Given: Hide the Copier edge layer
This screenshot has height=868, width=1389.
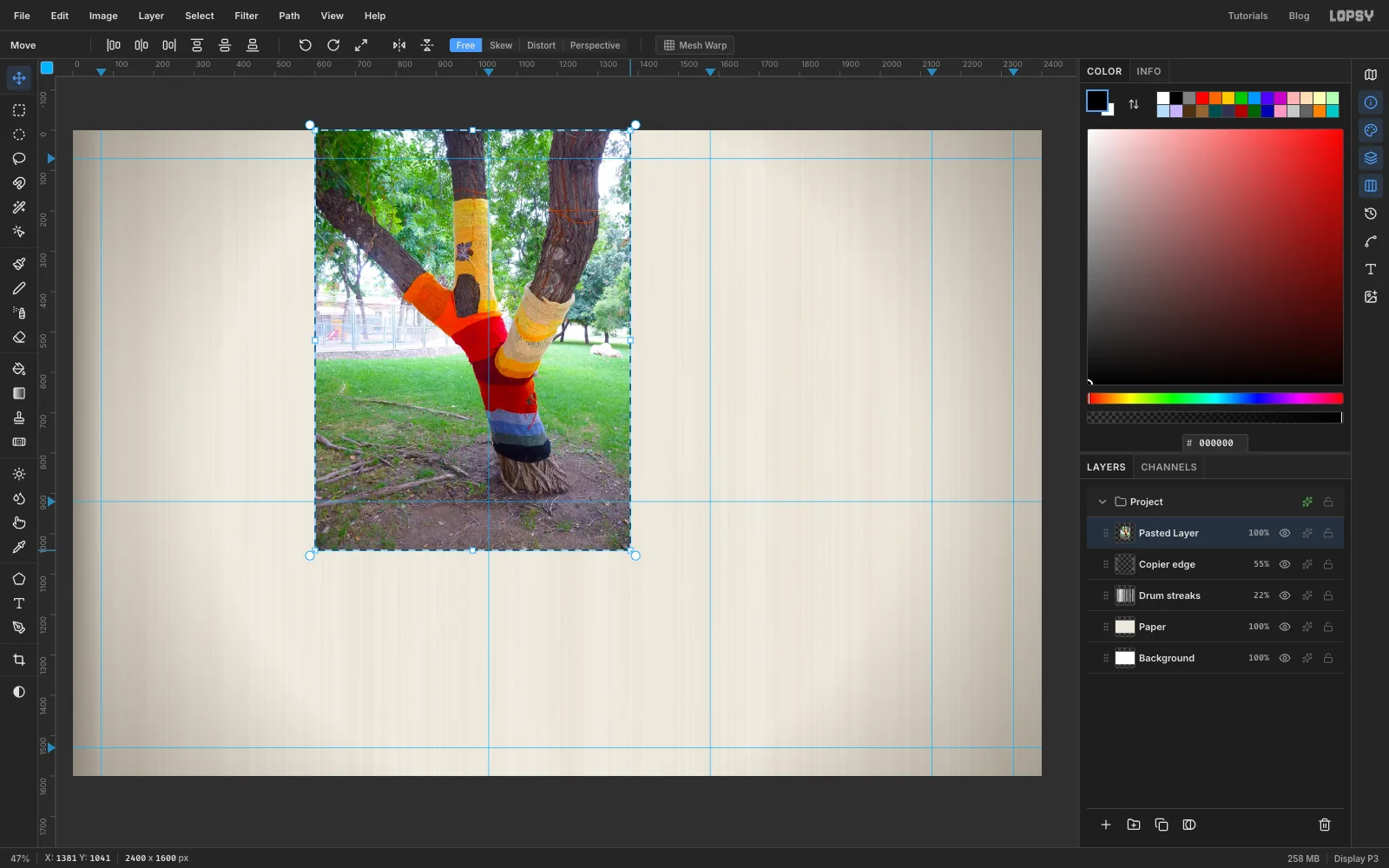Looking at the screenshot, I should [1285, 564].
